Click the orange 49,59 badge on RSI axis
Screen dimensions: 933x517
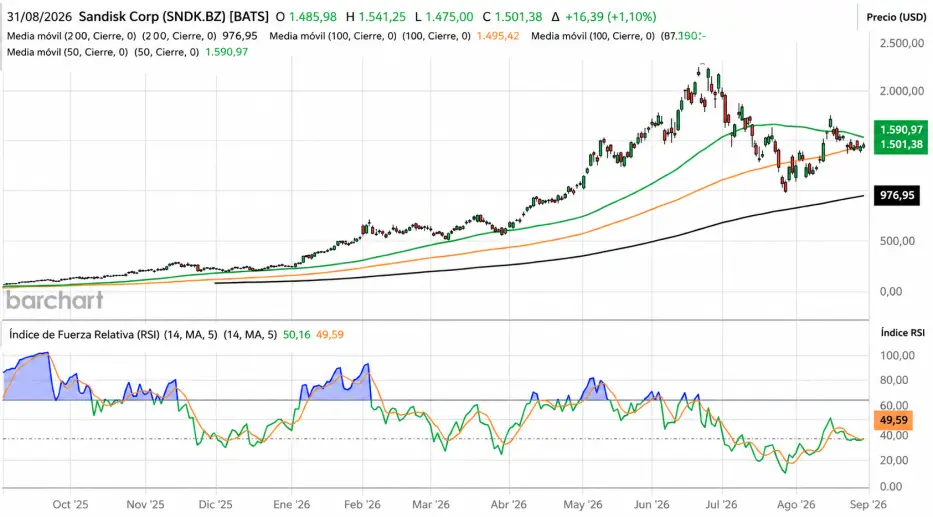[x=893, y=420]
